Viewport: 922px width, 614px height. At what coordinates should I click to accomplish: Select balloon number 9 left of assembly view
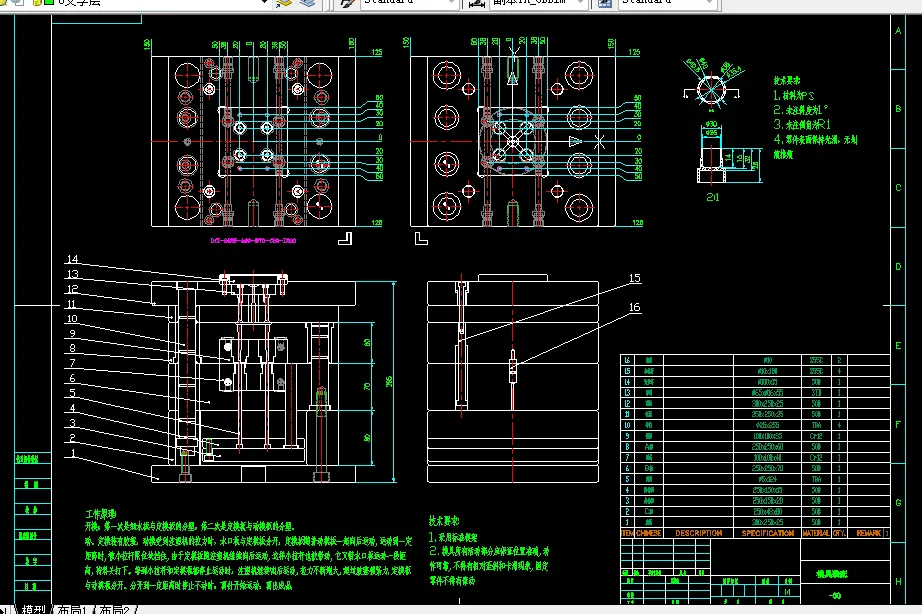(72, 333)
